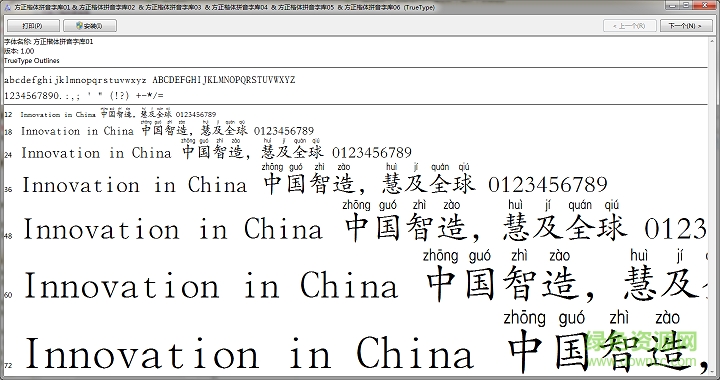Click the uppercase sample ABCDEFGHIJKLMNOPQRSTUVWXYZ

224,80
